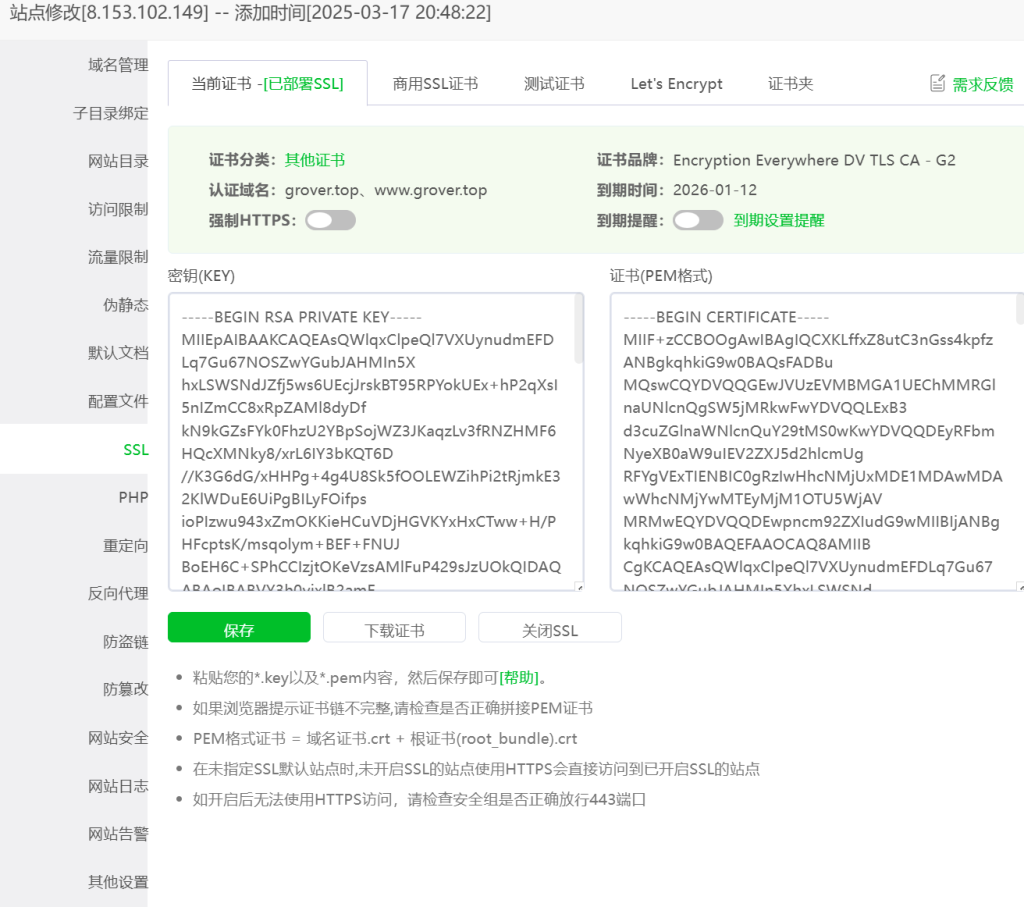Select the Let's Encrypt tab

click(x=676, y=84)
